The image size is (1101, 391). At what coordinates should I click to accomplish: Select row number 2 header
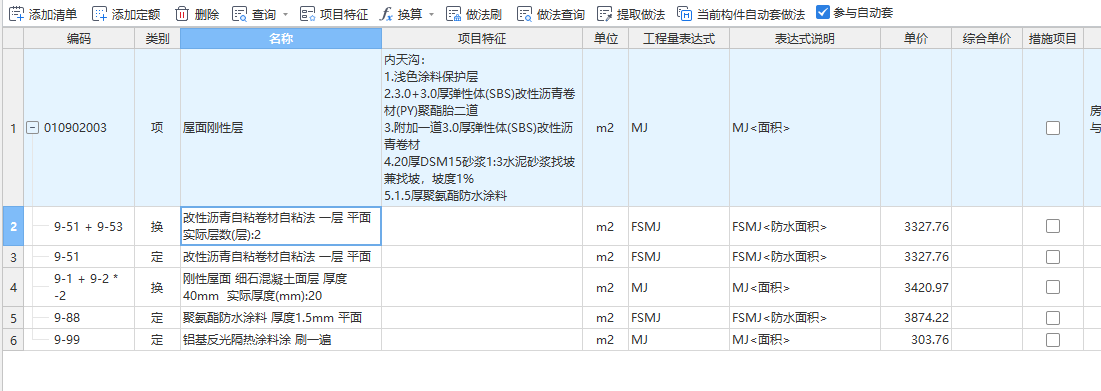point(13,226)
